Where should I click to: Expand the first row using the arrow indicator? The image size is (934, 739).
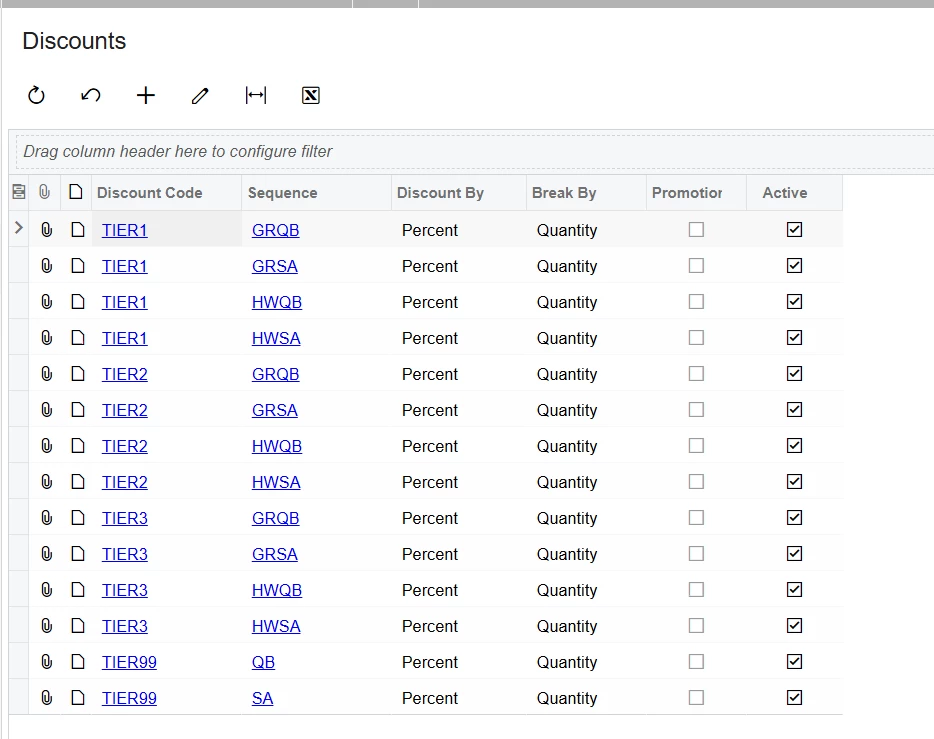pyautogui.click(x=18, y=229)
